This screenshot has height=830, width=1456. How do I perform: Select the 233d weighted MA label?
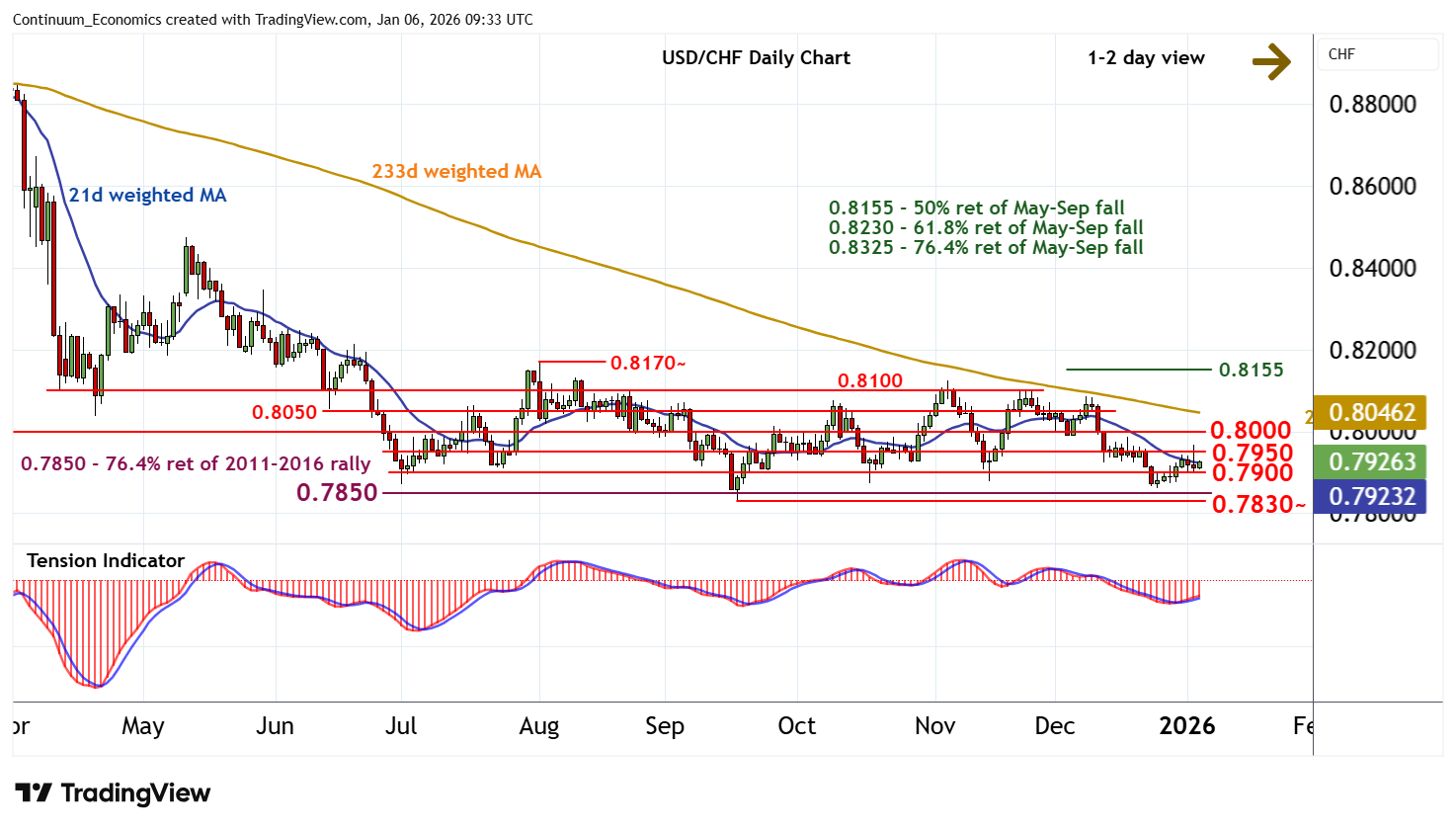coord(456,171)
